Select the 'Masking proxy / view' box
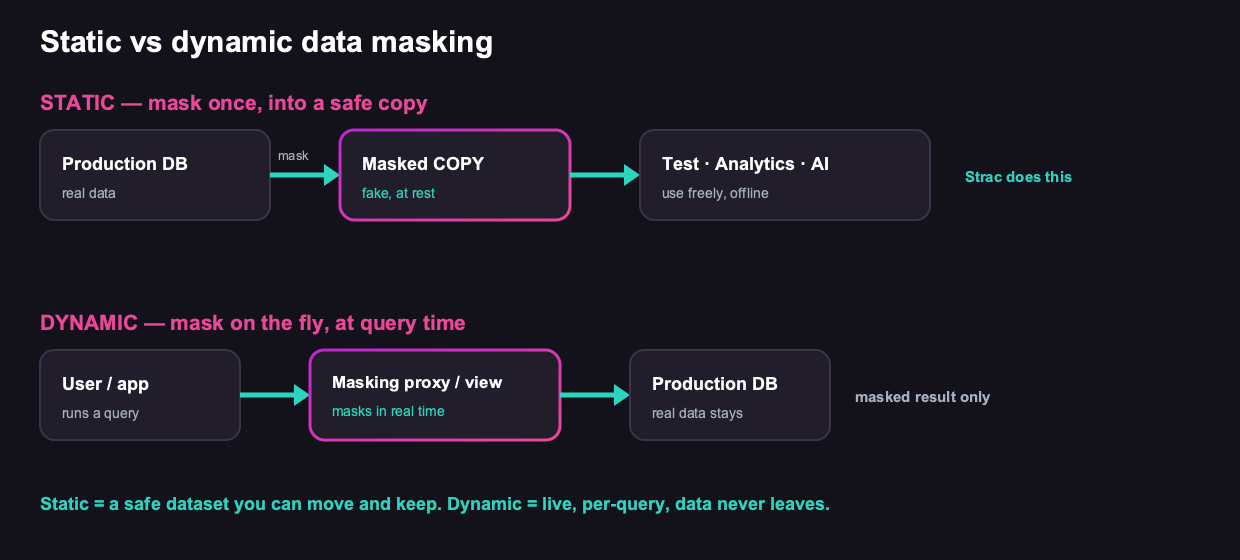1240x560 pixels. [435, 395]
